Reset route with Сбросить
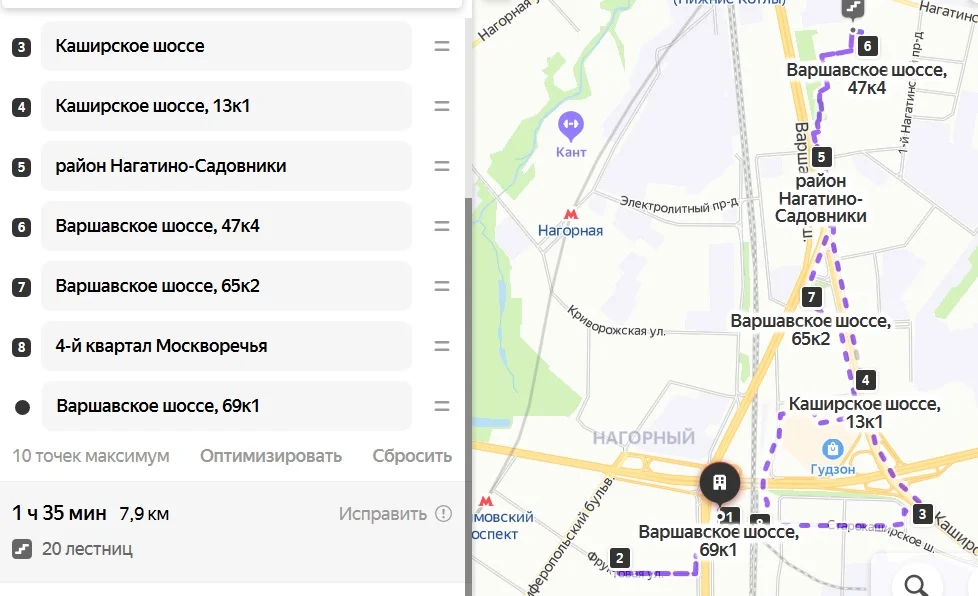 click(412, 456)
